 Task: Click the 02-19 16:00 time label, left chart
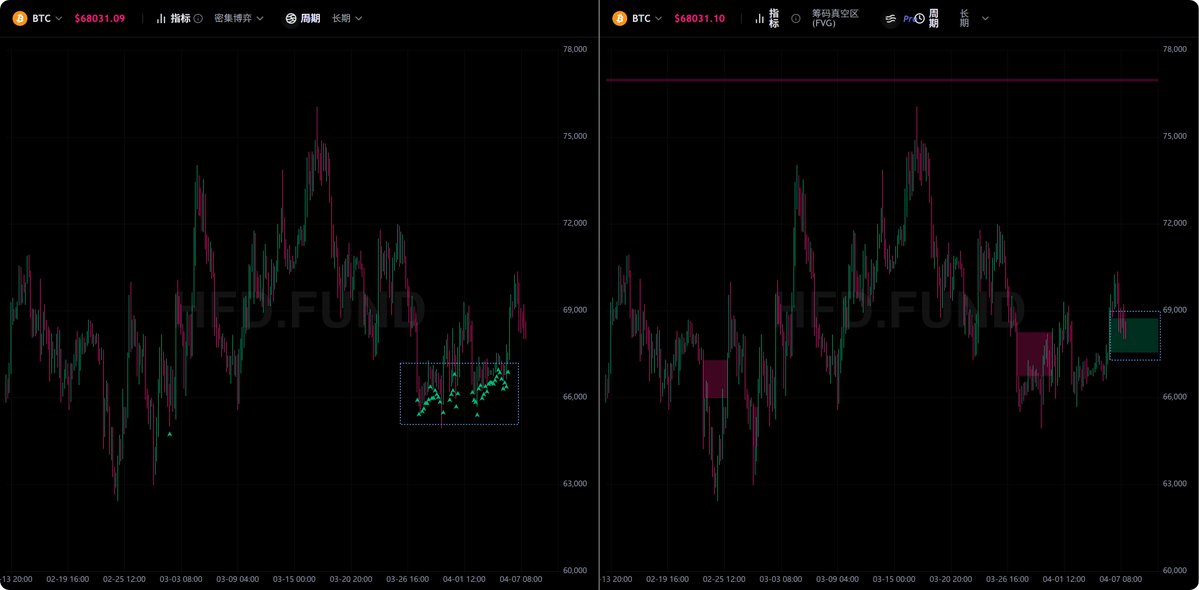pyautogui.click(x=67, y=579)
